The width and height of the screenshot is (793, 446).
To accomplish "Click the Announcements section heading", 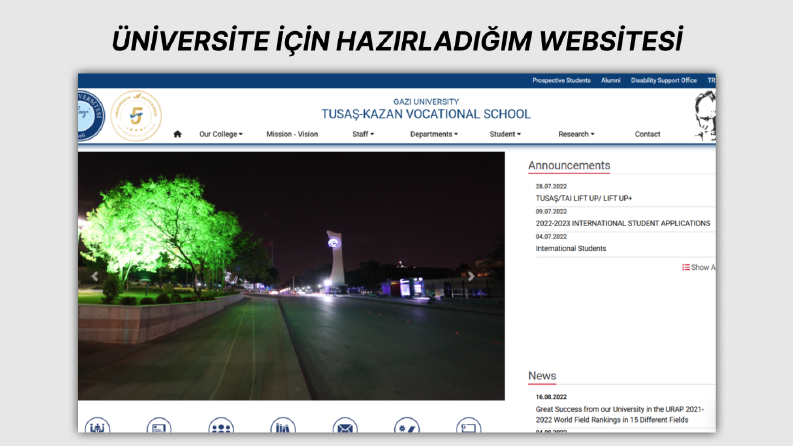I will [569, 165].
